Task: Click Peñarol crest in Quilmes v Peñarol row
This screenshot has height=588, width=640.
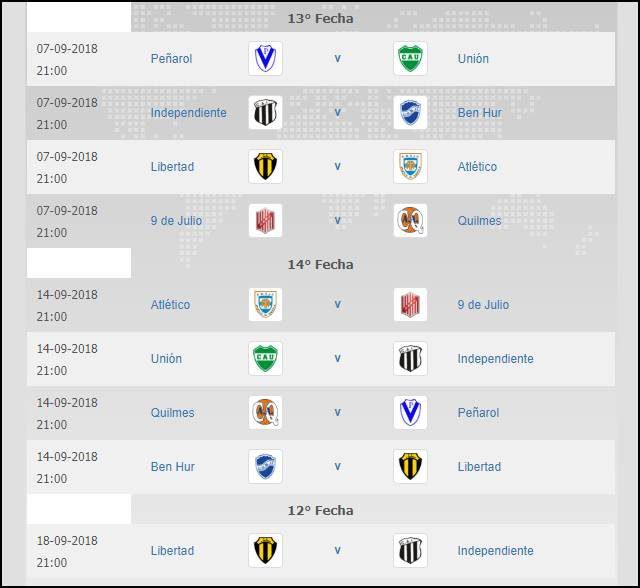Action: pos(410,413)
